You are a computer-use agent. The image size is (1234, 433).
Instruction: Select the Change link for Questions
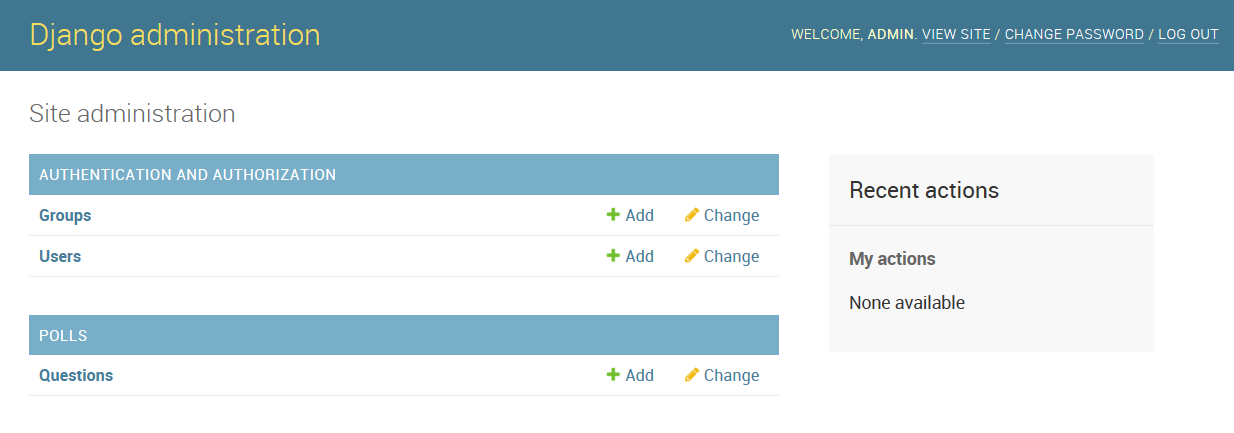(731, 375)
